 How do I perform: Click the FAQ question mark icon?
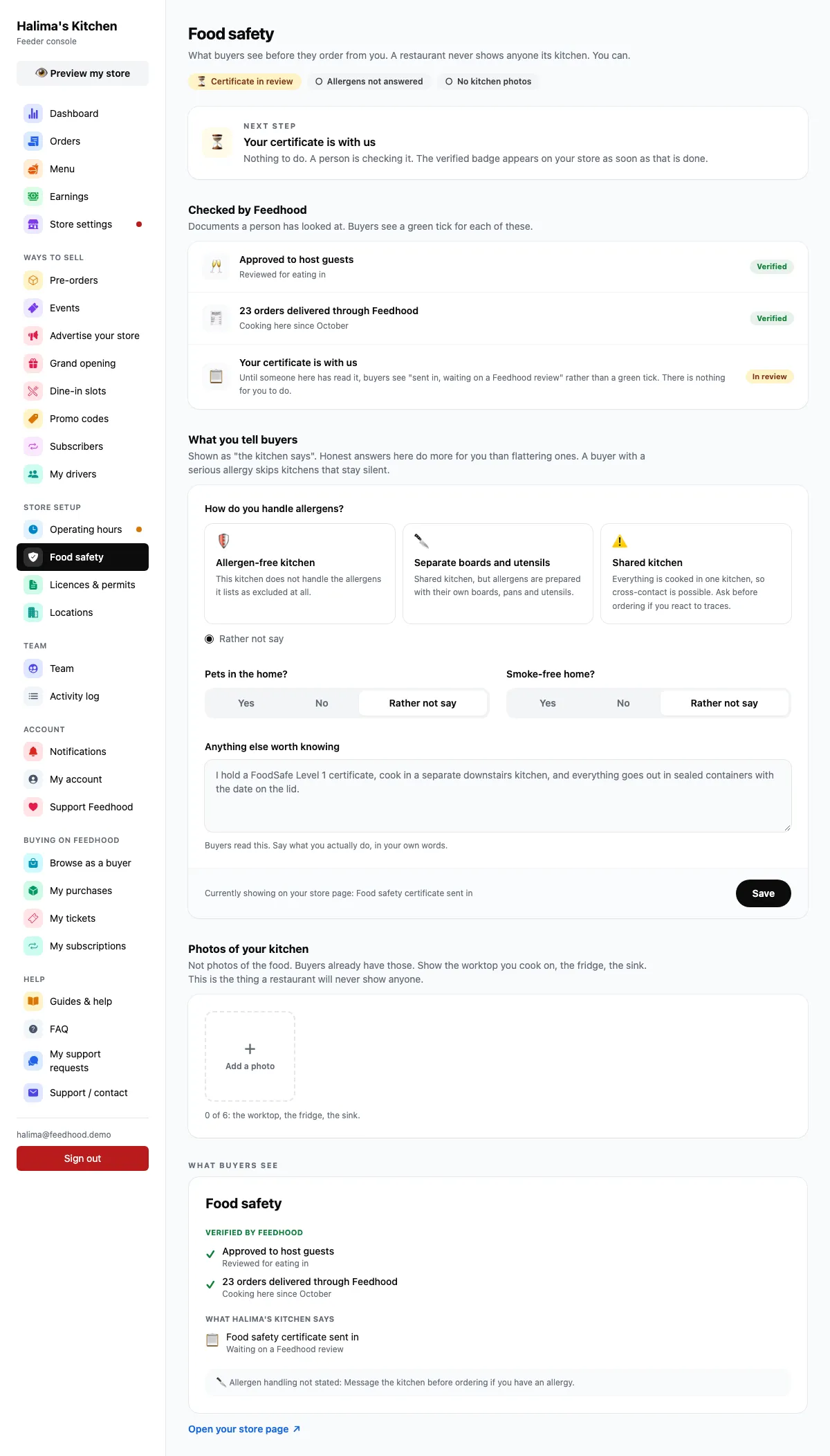coord(33,1029)
